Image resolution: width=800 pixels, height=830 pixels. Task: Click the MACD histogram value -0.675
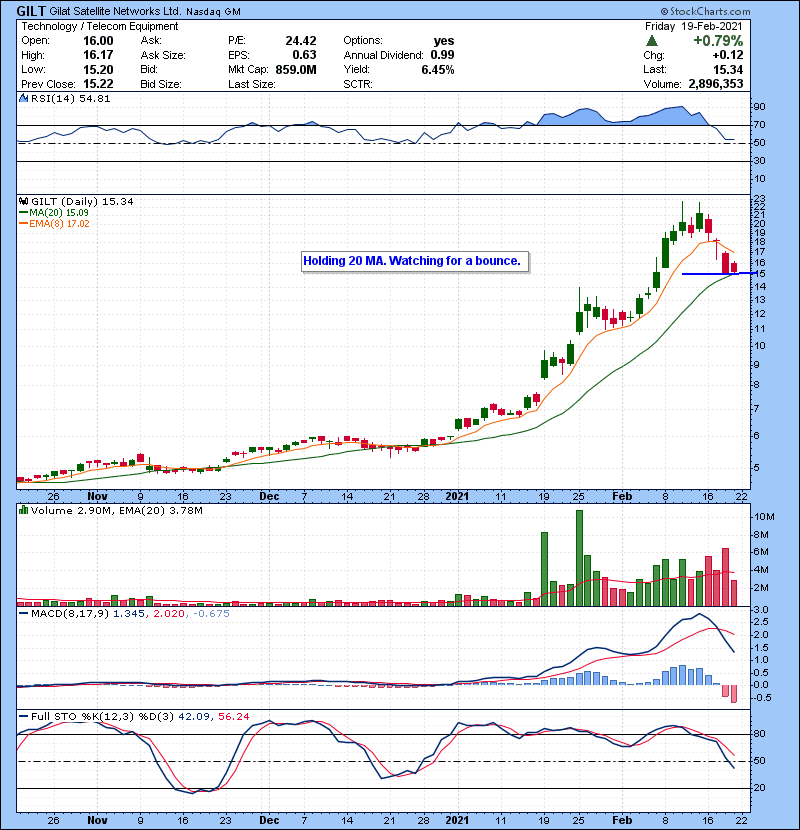click(211, 614)
